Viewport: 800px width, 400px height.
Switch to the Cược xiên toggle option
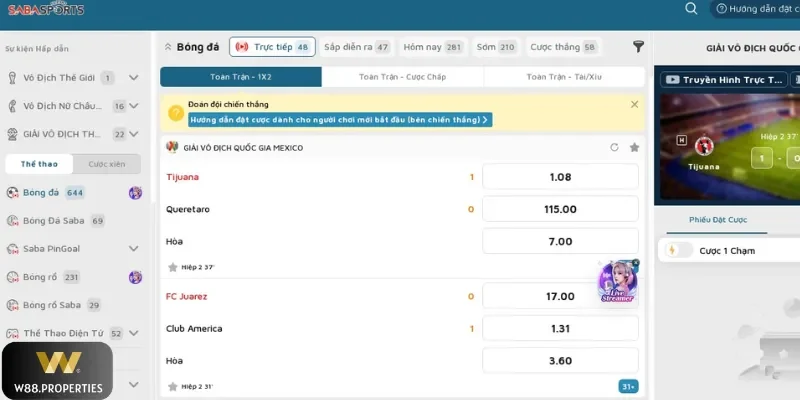tap(106, 164)
